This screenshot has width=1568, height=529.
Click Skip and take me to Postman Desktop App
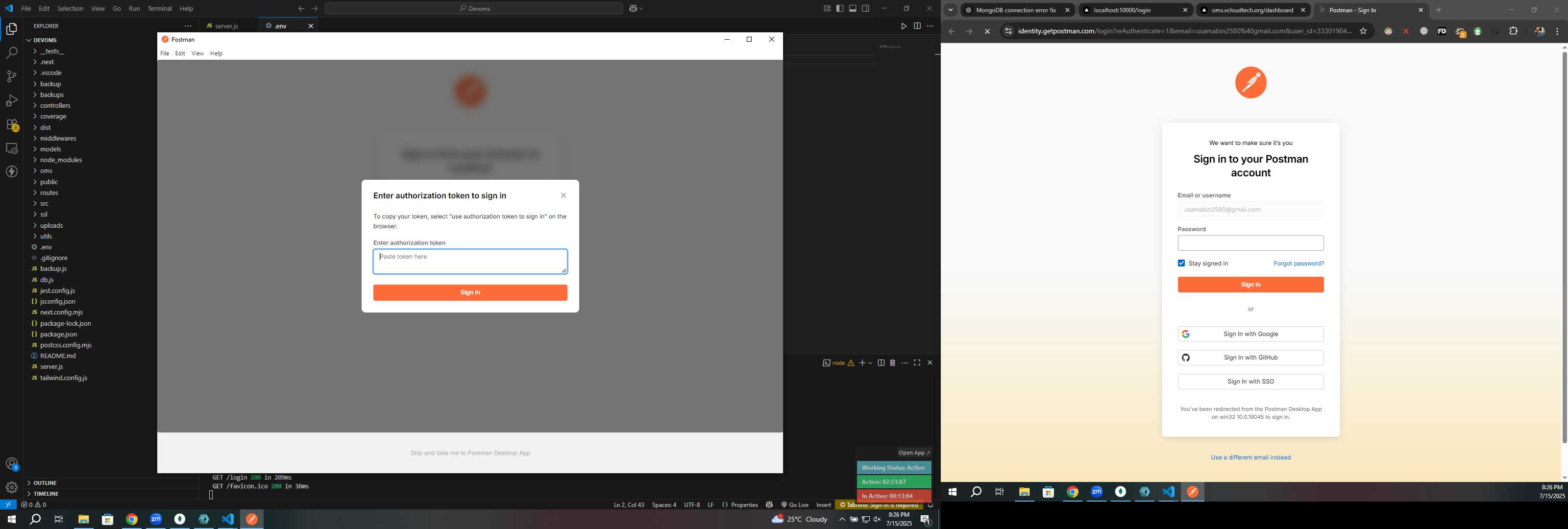point(470,454)
